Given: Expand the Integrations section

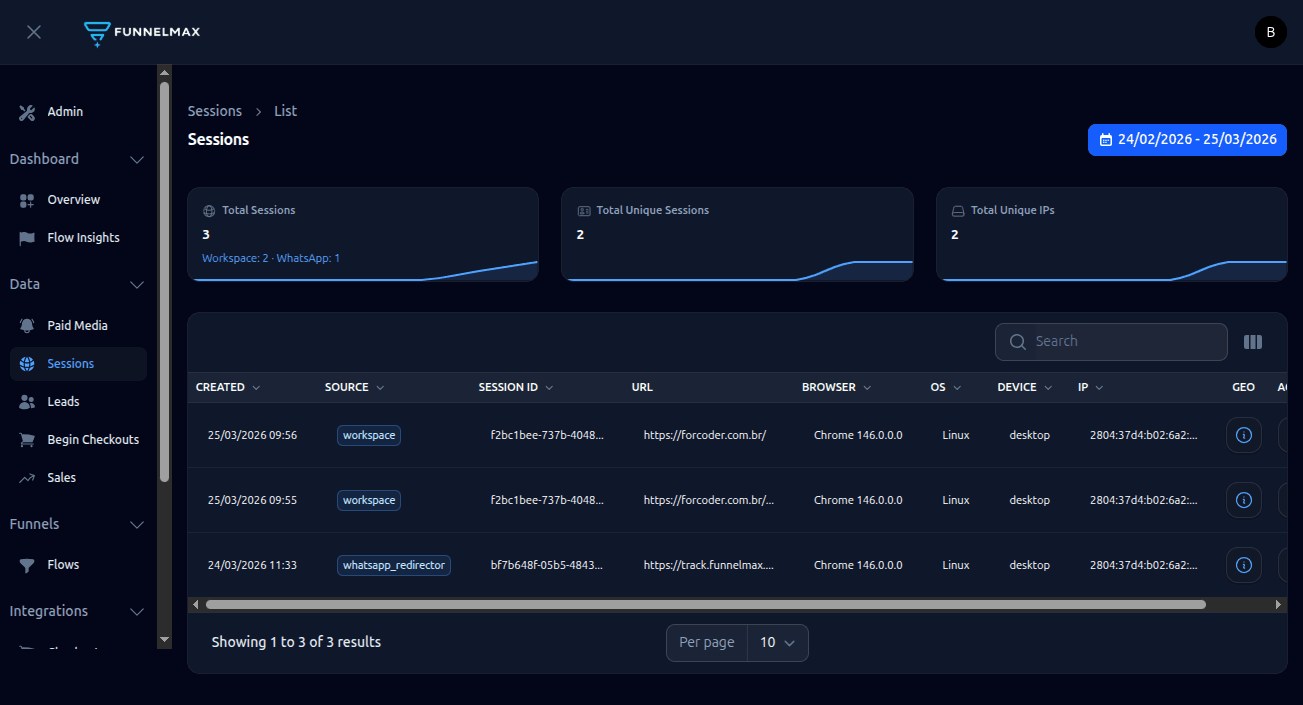Looking at the screenshot, I should click(137, 611).
